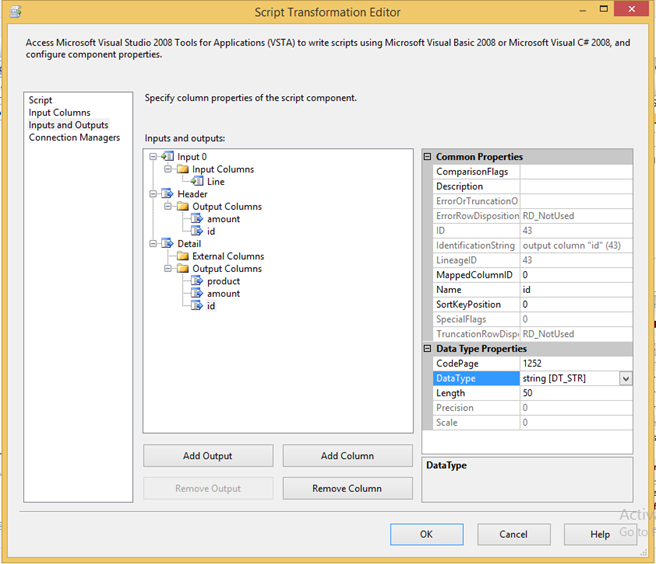Close the Script Transformation Editor window
This screenshot has height=564, width=656.
[631, 9]
